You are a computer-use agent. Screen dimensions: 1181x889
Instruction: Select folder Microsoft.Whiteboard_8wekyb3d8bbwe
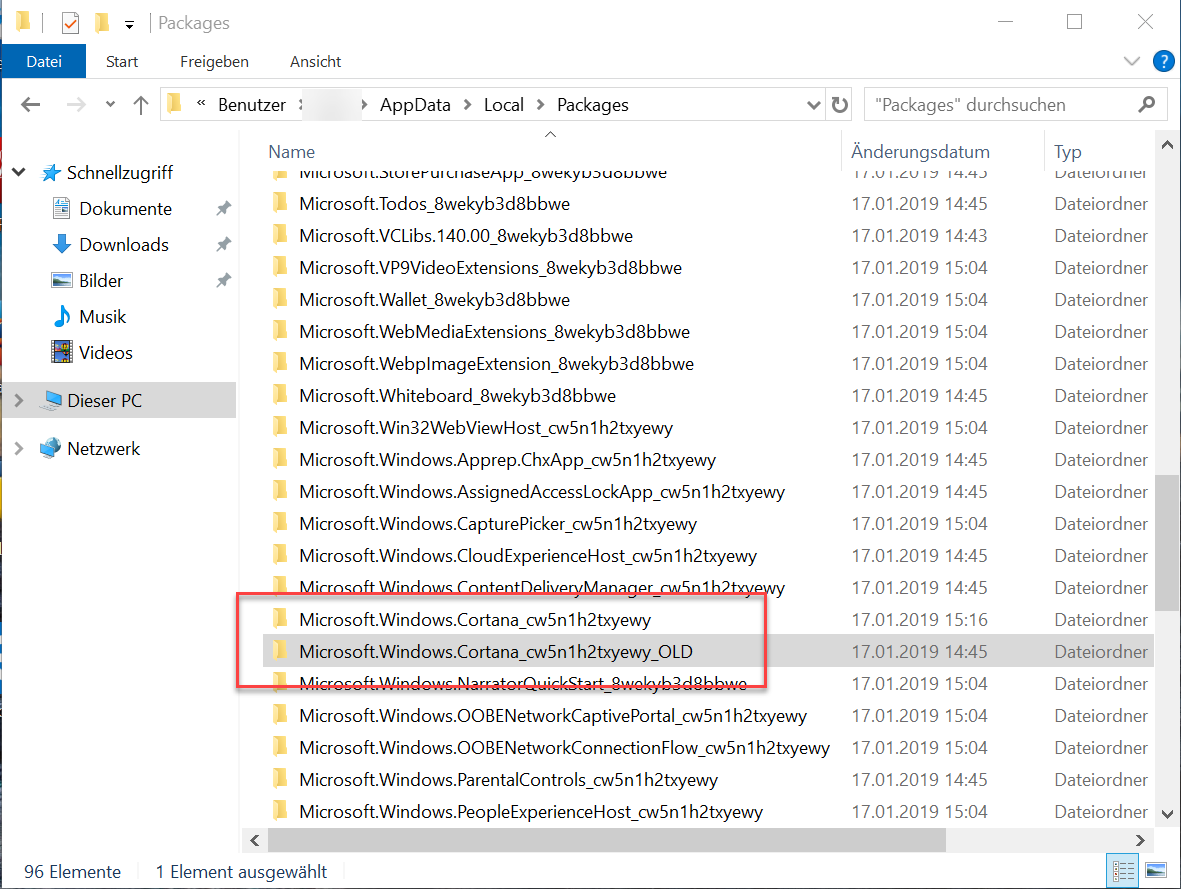(457, 396)
